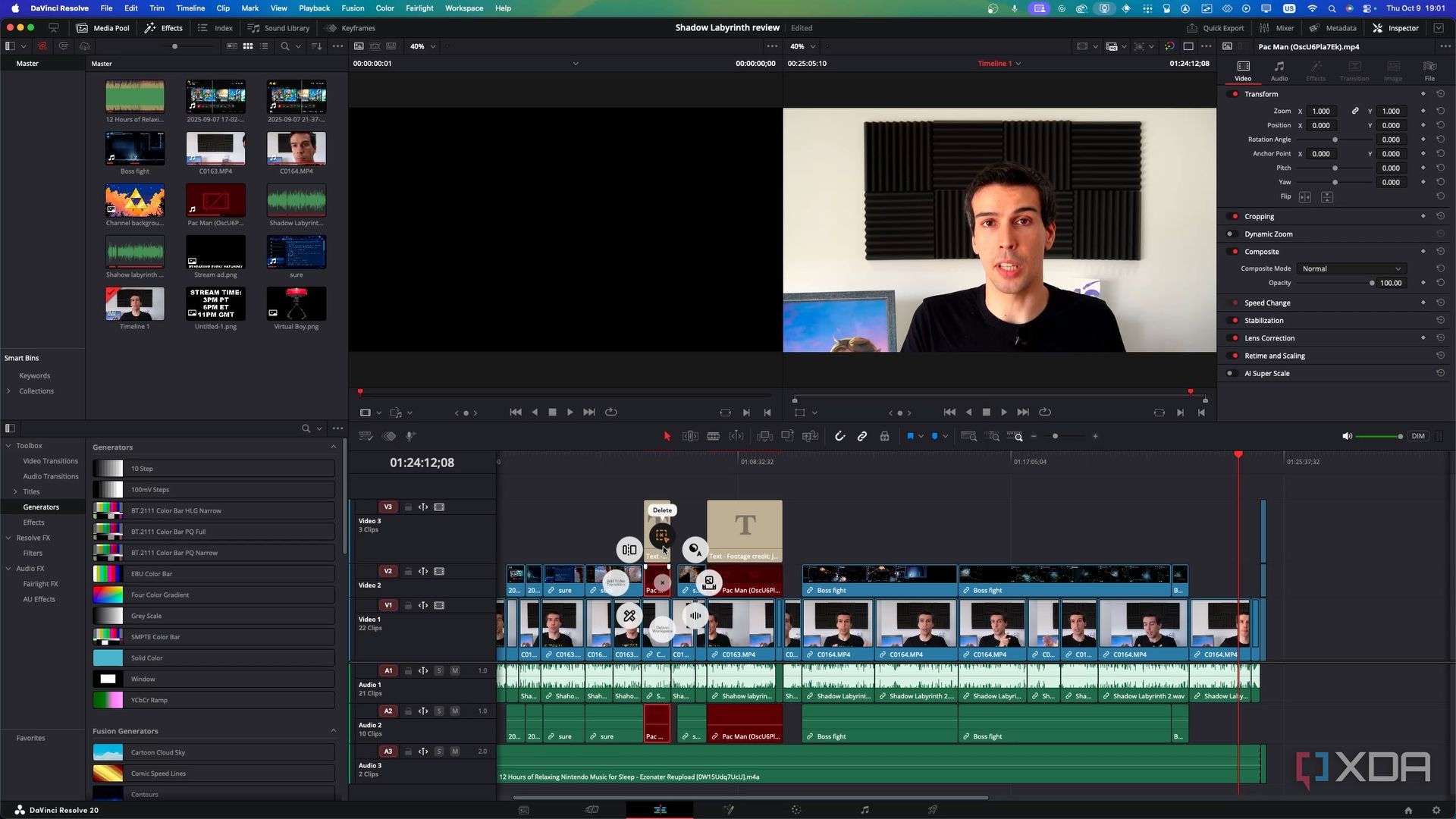Switch media pool to thumbnail view
This screenshot has height=819, width=1456.
(248, 46)
